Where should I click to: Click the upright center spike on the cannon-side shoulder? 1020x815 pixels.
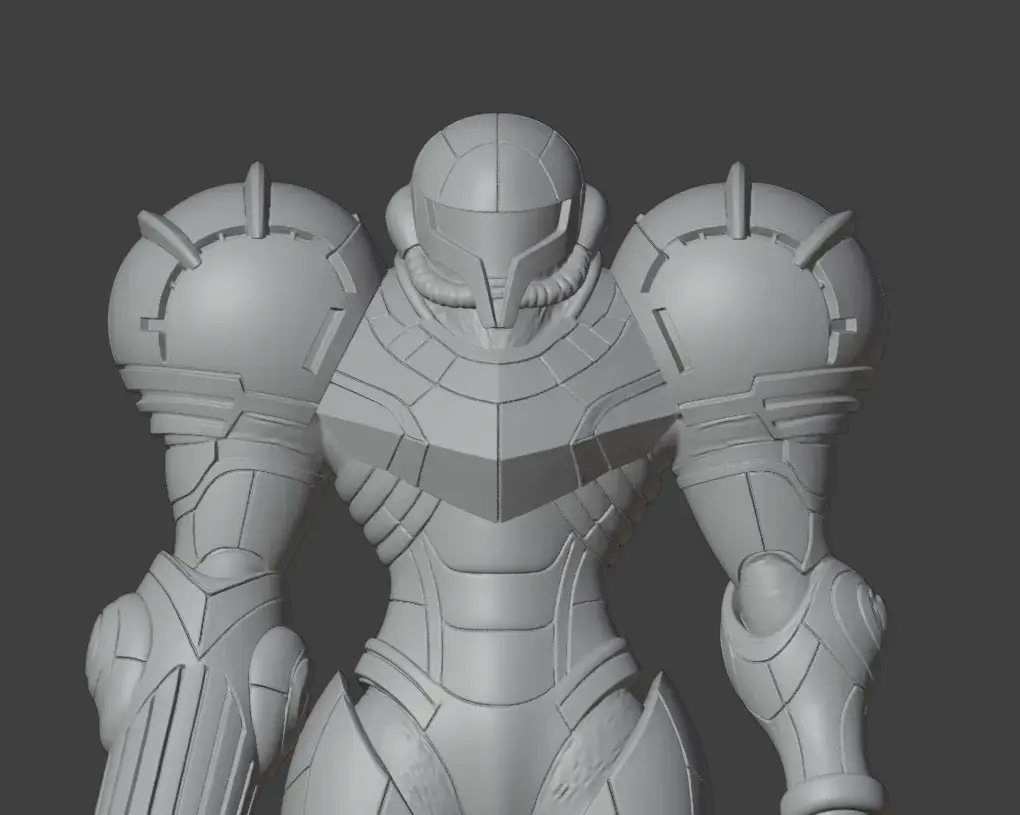256,198
